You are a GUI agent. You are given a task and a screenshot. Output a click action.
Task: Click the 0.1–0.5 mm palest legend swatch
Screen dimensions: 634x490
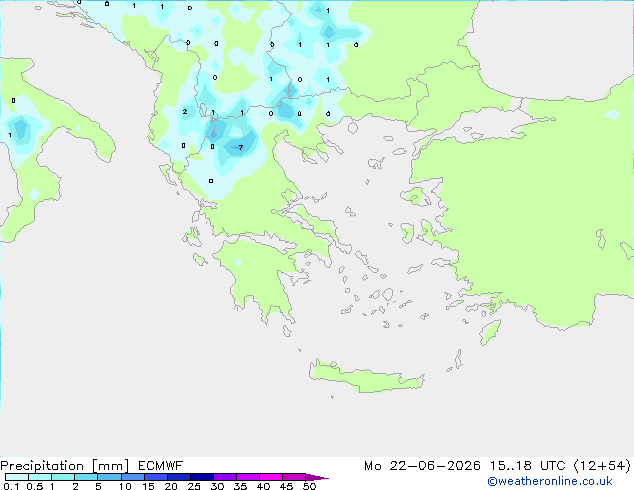click(x=17, y=477)
